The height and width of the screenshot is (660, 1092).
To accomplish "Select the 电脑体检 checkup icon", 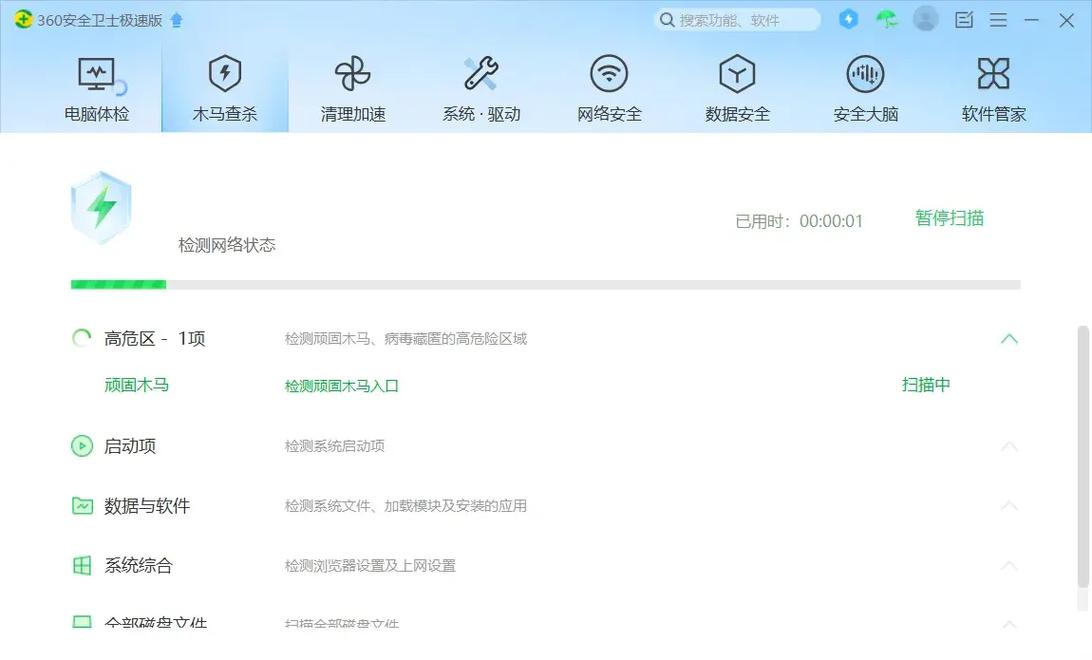I will pos(96,73).
